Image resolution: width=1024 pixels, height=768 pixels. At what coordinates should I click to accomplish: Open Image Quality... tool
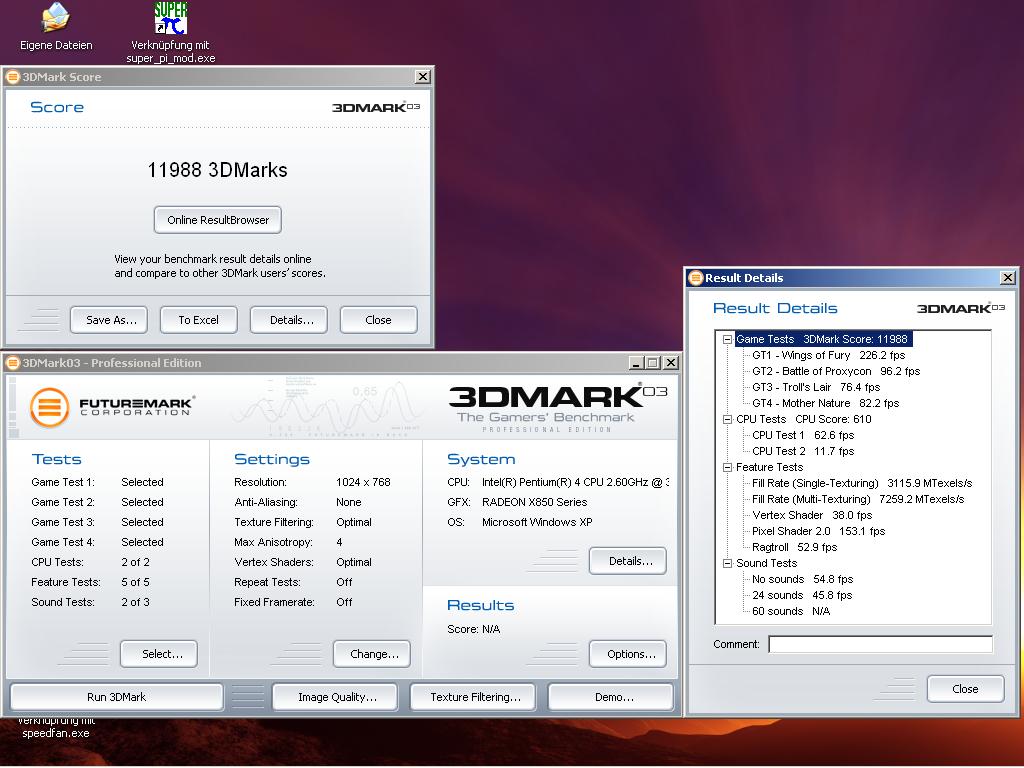(x=334, y=697)
